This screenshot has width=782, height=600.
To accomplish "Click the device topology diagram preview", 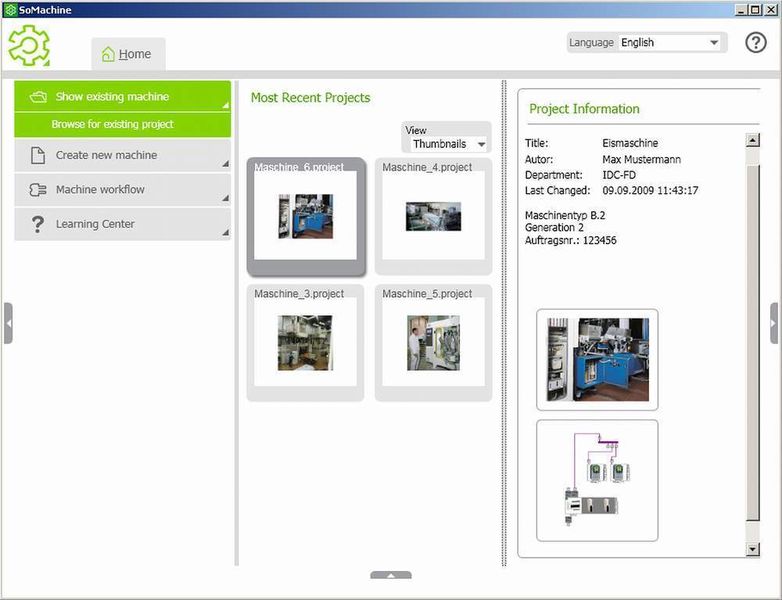I will pos(597,480).
